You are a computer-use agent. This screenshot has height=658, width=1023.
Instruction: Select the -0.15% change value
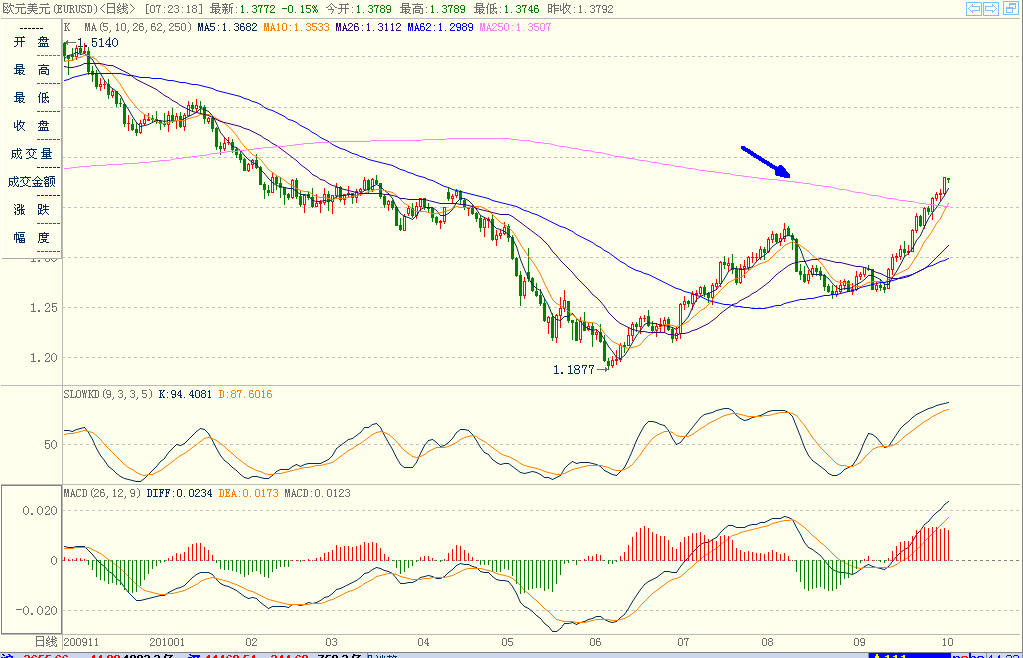299,9
